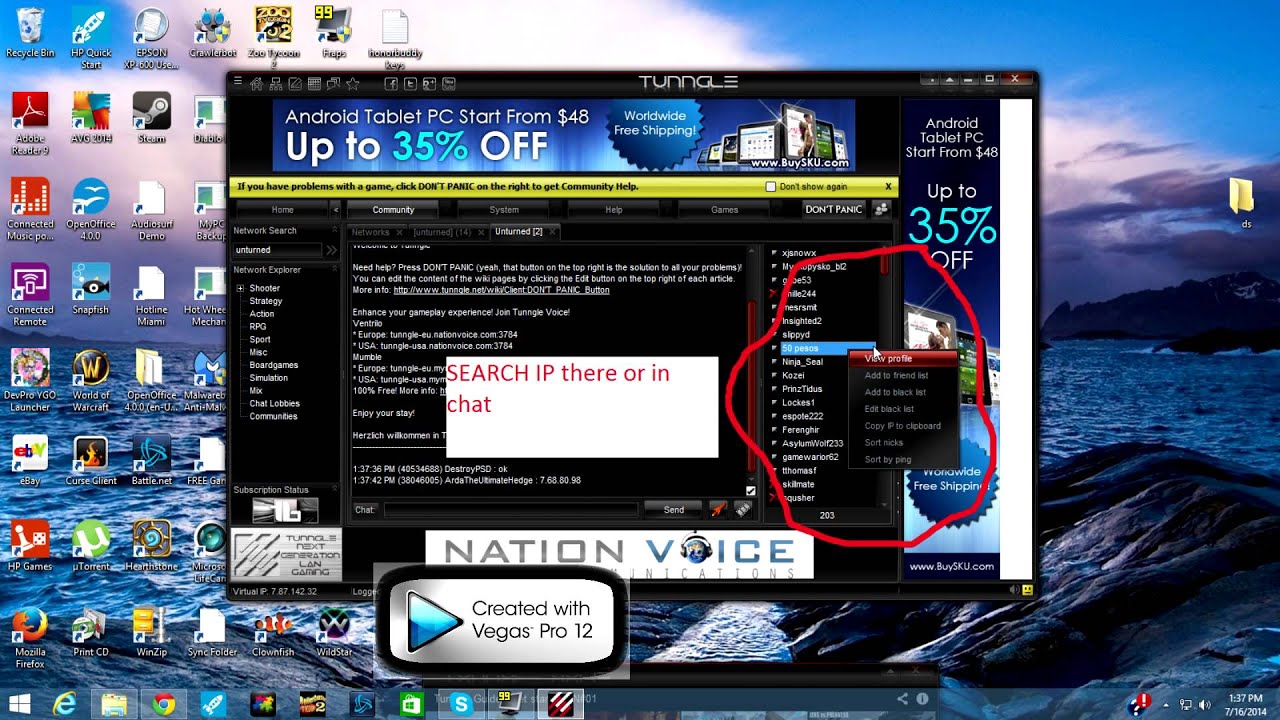
Task: Click the favorites star icon in toolbar
Action: coord(352,83)
